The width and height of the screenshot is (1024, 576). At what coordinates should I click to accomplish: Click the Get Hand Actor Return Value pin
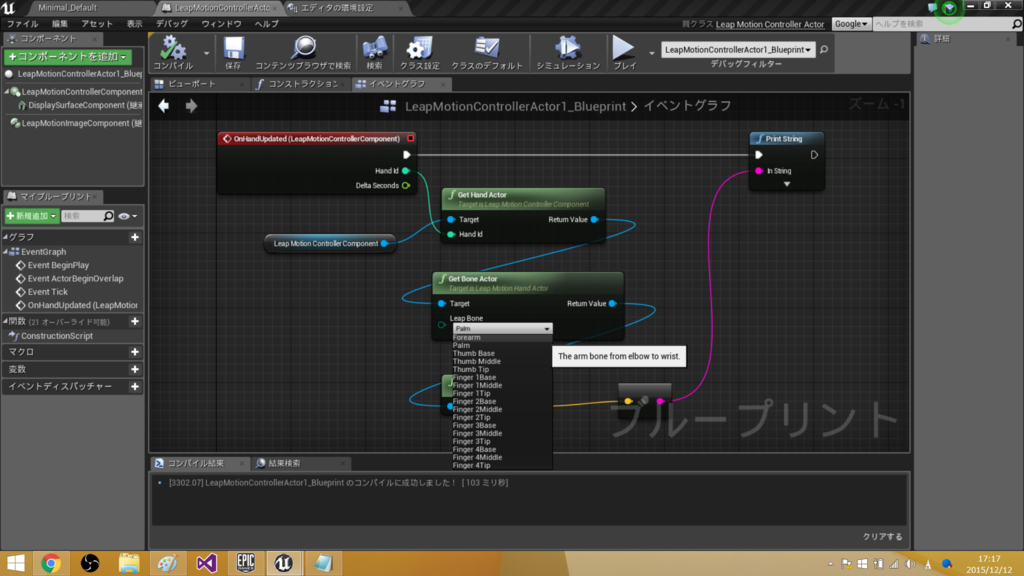coord(594,219)
